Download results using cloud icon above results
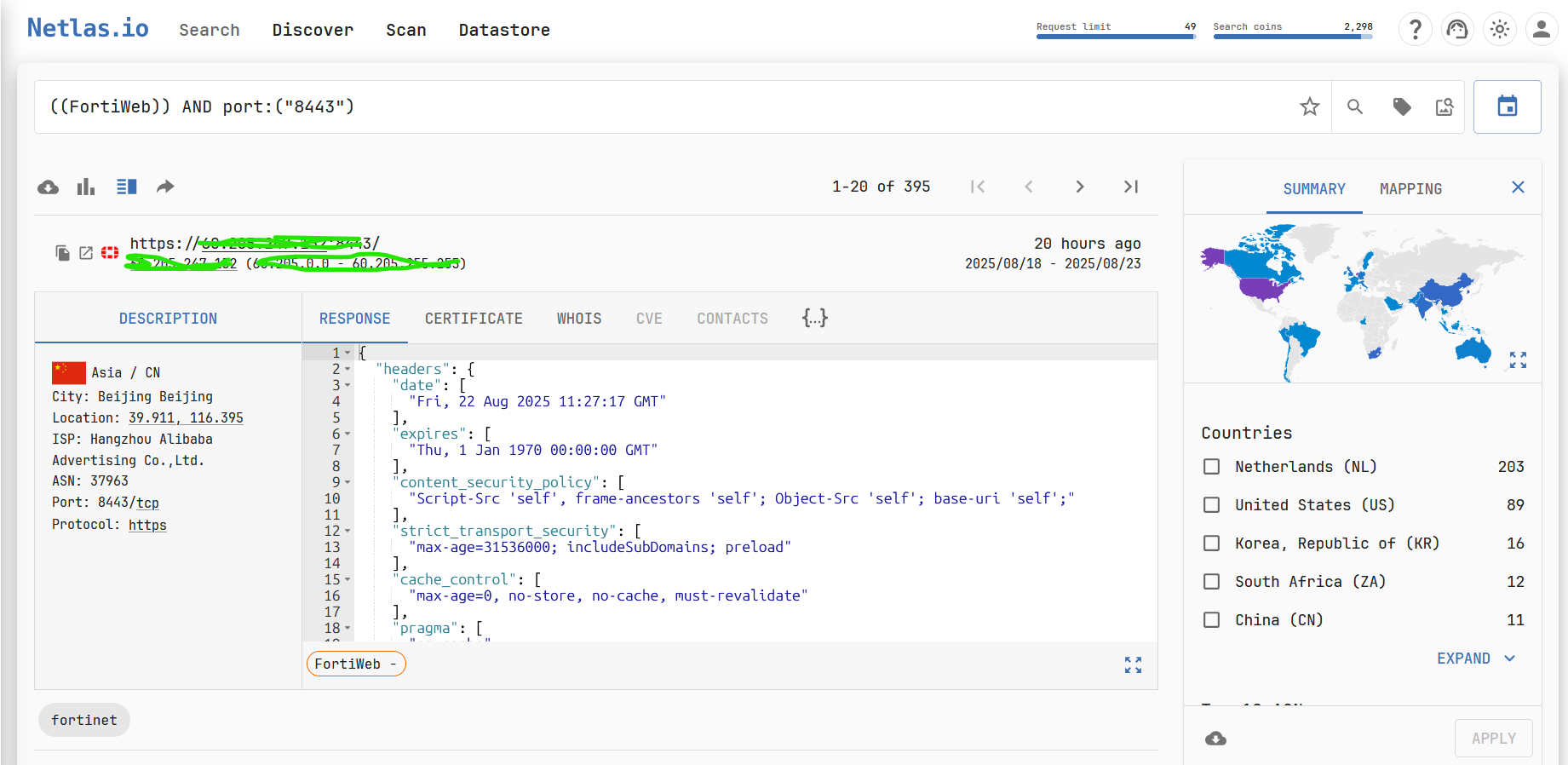 49,187
